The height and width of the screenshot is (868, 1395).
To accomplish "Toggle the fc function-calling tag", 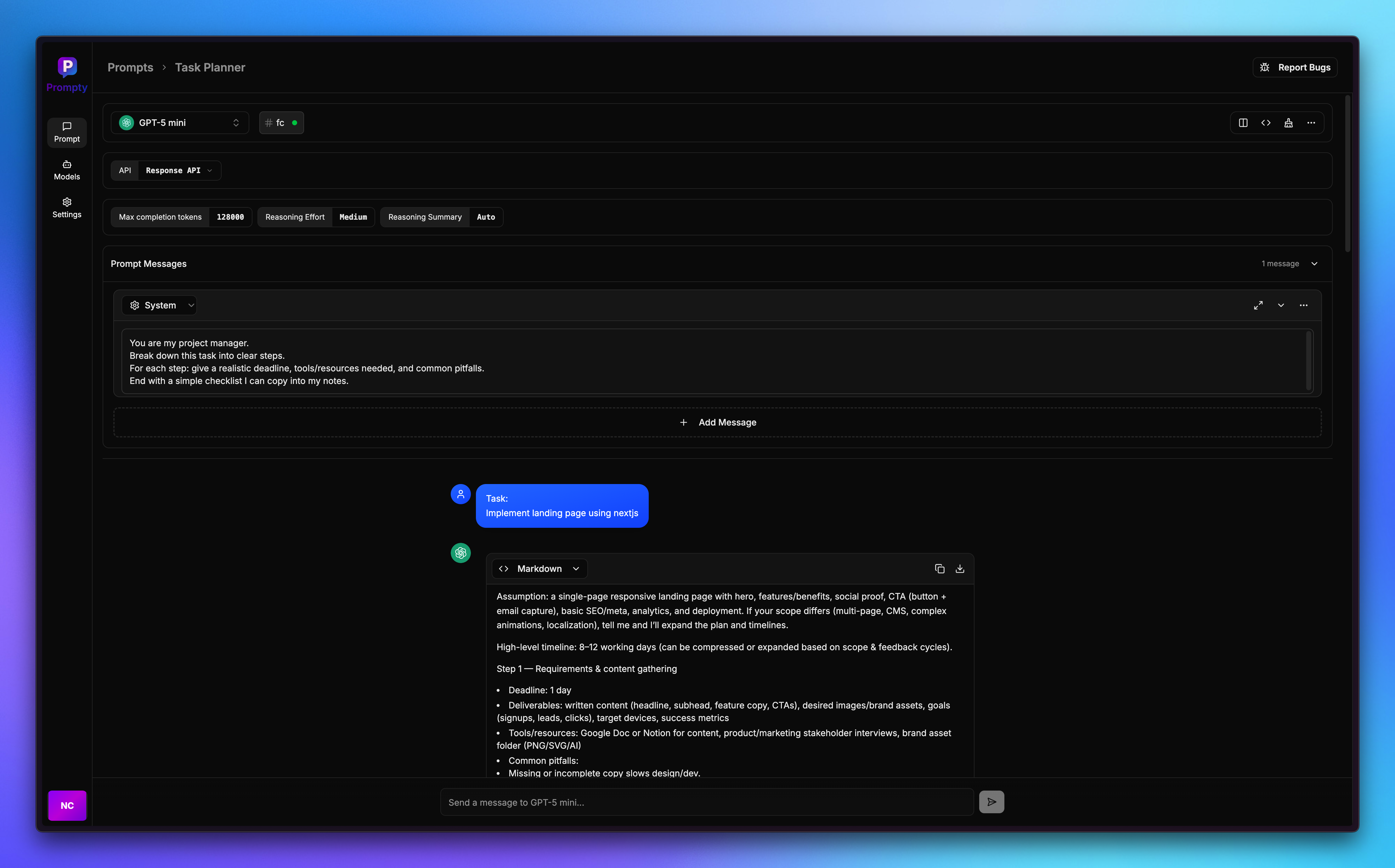I will (x=281, y=123).
